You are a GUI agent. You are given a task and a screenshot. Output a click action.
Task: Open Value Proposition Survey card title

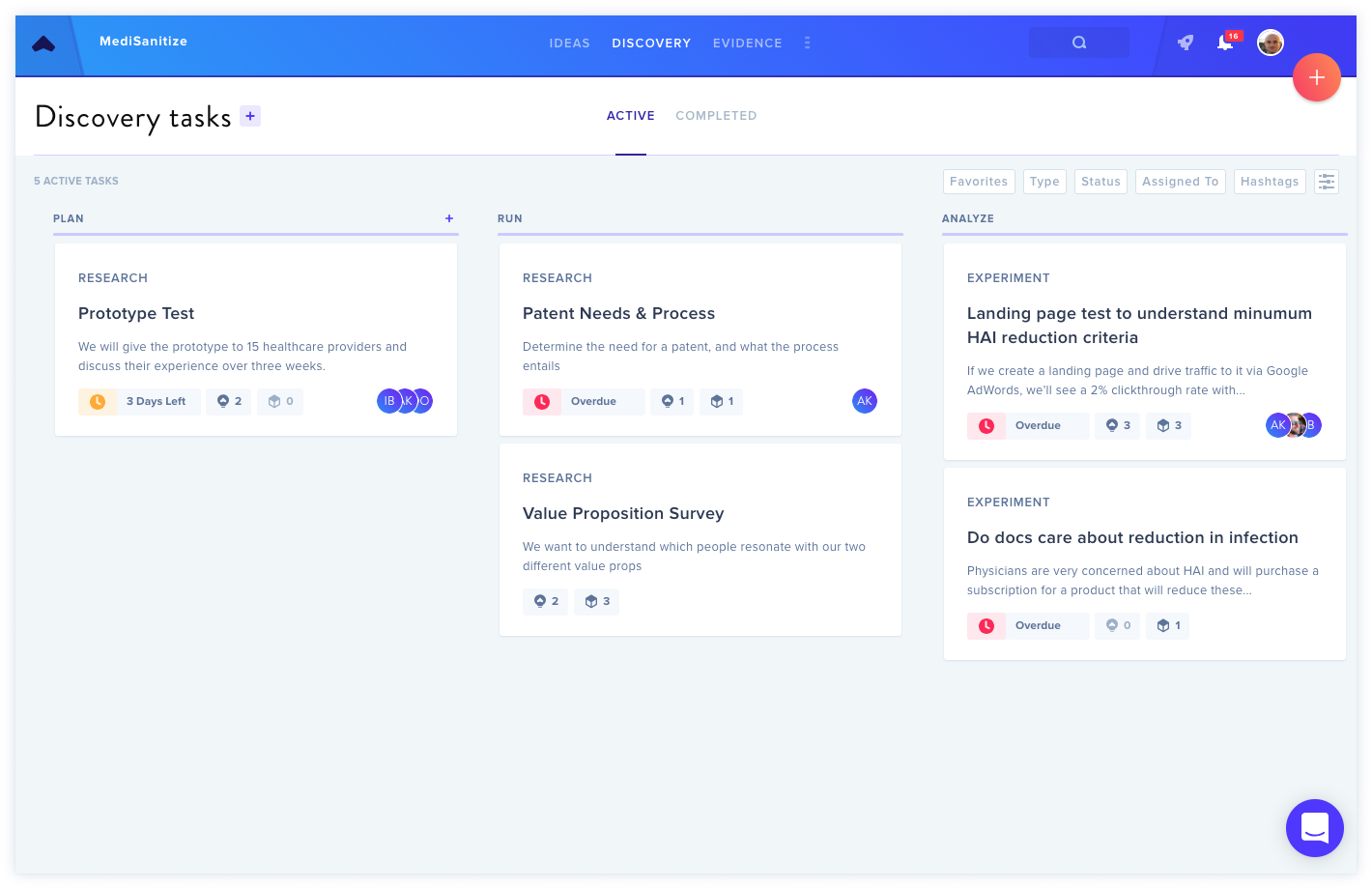point(623,513)
